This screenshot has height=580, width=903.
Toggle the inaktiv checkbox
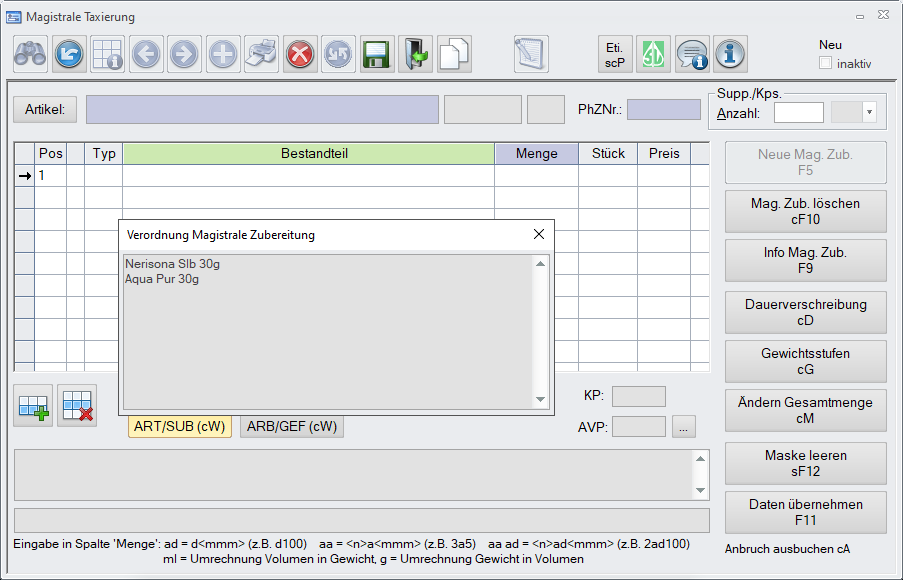(x=826, y=63)
